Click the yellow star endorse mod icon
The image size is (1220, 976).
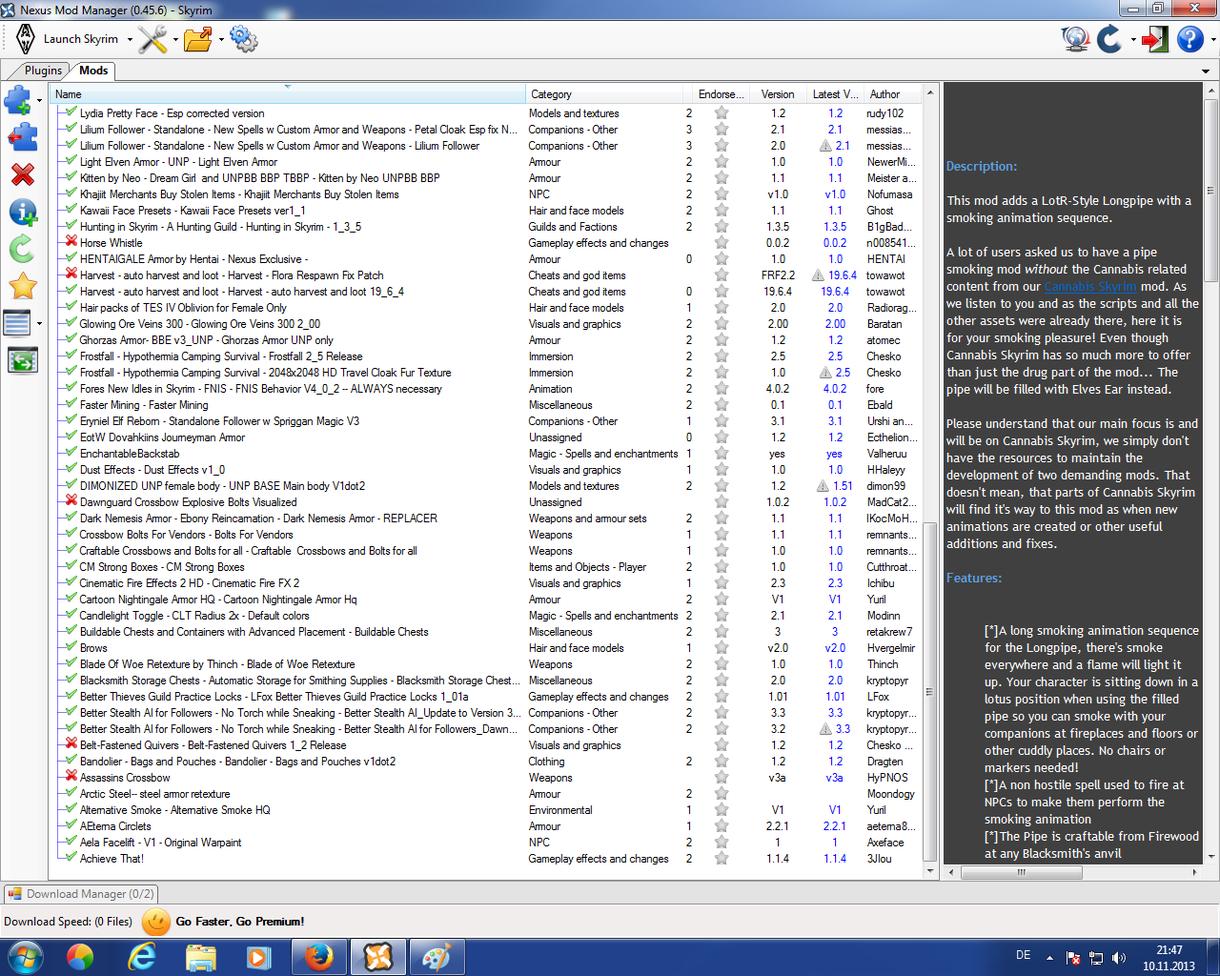pos(22,286)
